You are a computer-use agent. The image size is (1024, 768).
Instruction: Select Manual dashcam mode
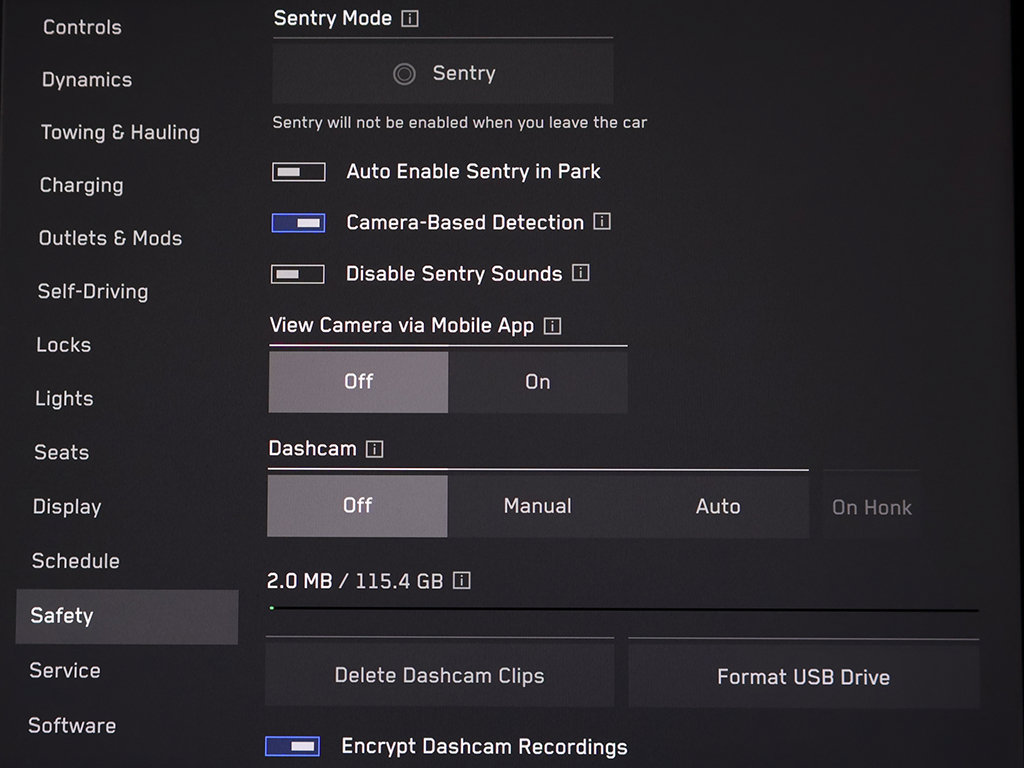click(537, 506)
